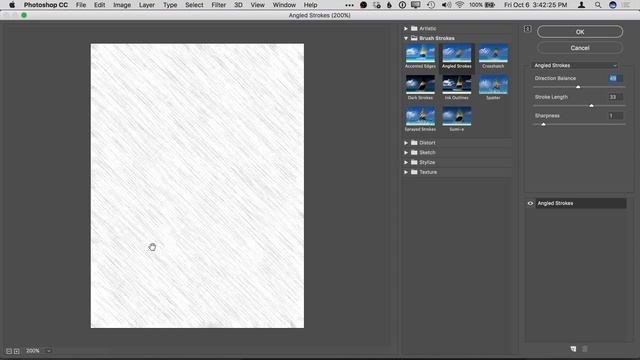Open the Type menu
This screenshot has height=360, width=640.
click(x=170, y=5)
